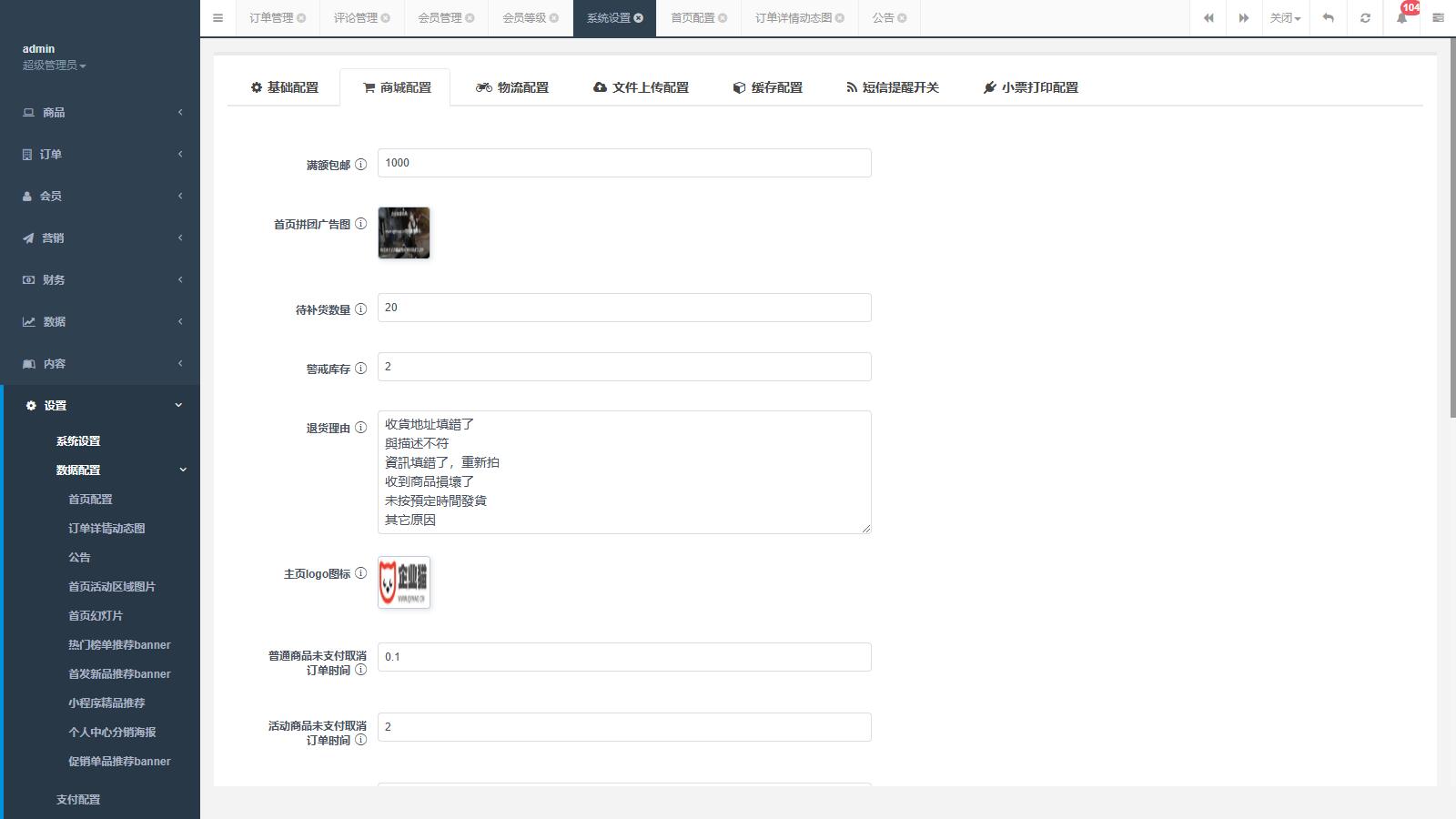The width and height of the screenshot is (1456, 819).
Task: Click info icon beside 警戒库存 label
Action: pos(360,369)
